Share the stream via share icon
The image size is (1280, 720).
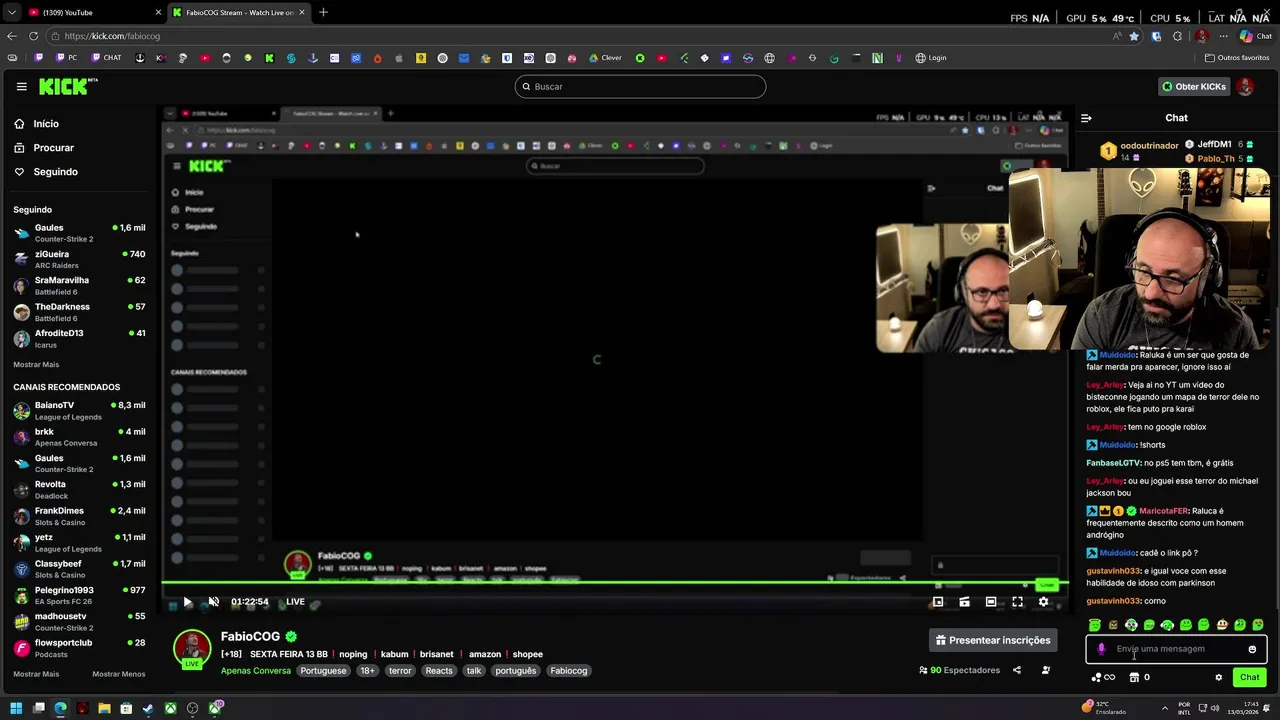tap(1016, 670)
